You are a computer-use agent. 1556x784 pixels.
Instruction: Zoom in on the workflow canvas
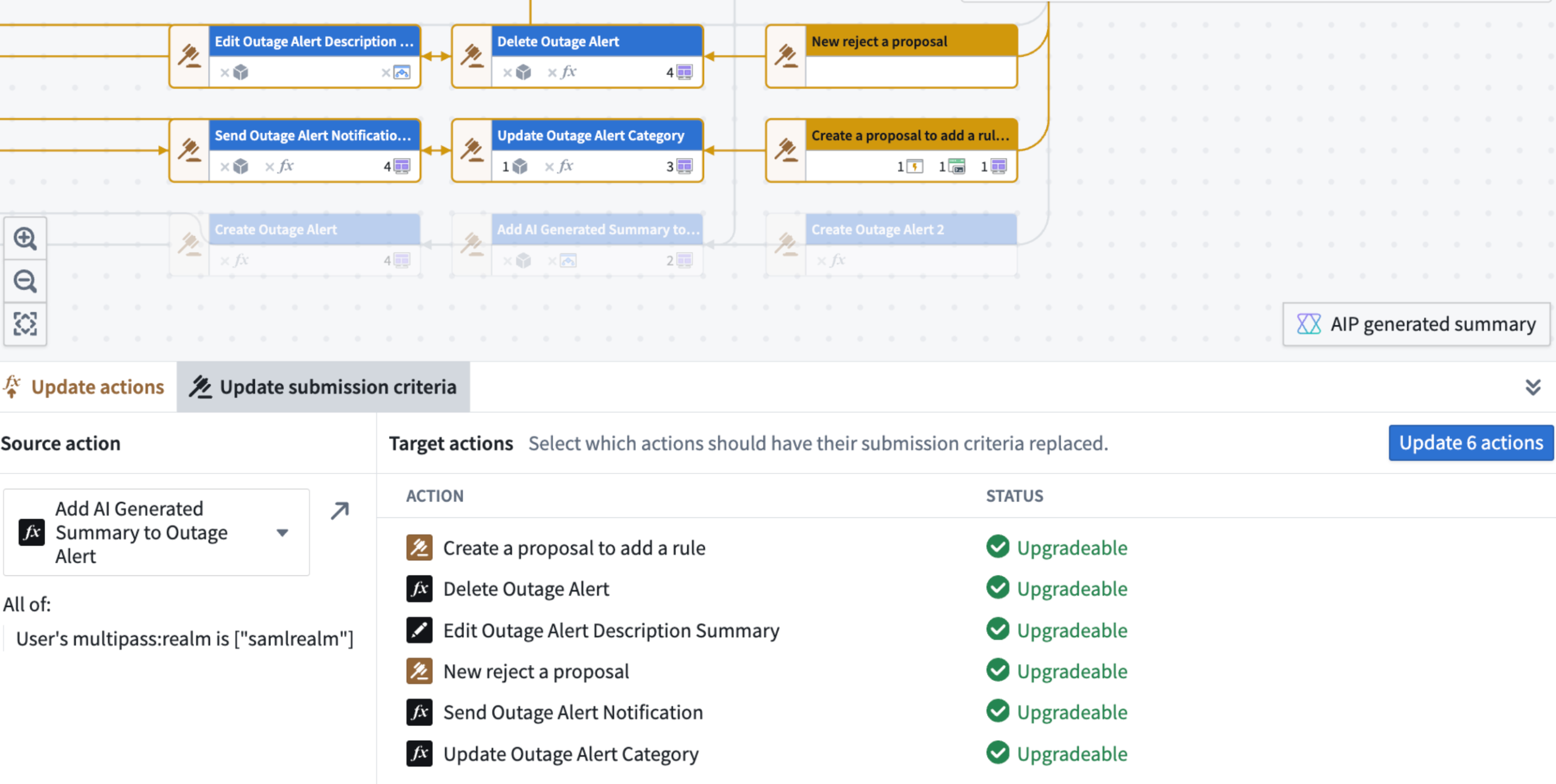(26, 239)
